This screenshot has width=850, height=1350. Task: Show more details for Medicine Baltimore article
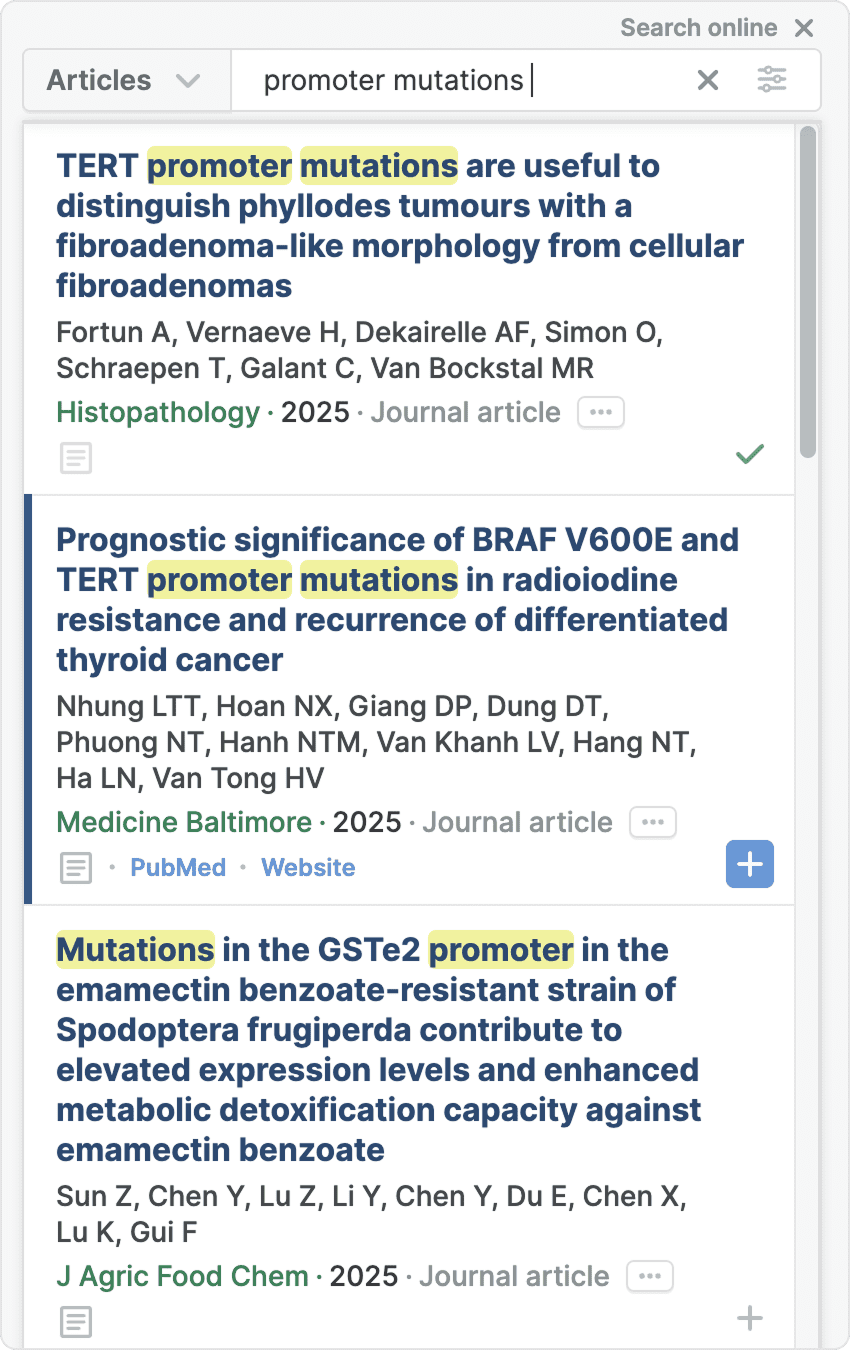point(652,823)
